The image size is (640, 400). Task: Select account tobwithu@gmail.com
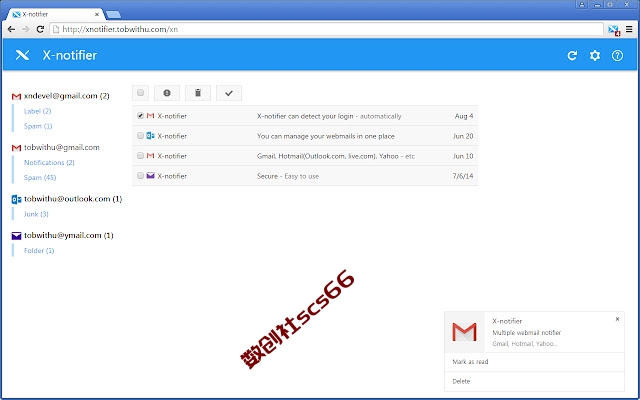click(x=62, y=147)
